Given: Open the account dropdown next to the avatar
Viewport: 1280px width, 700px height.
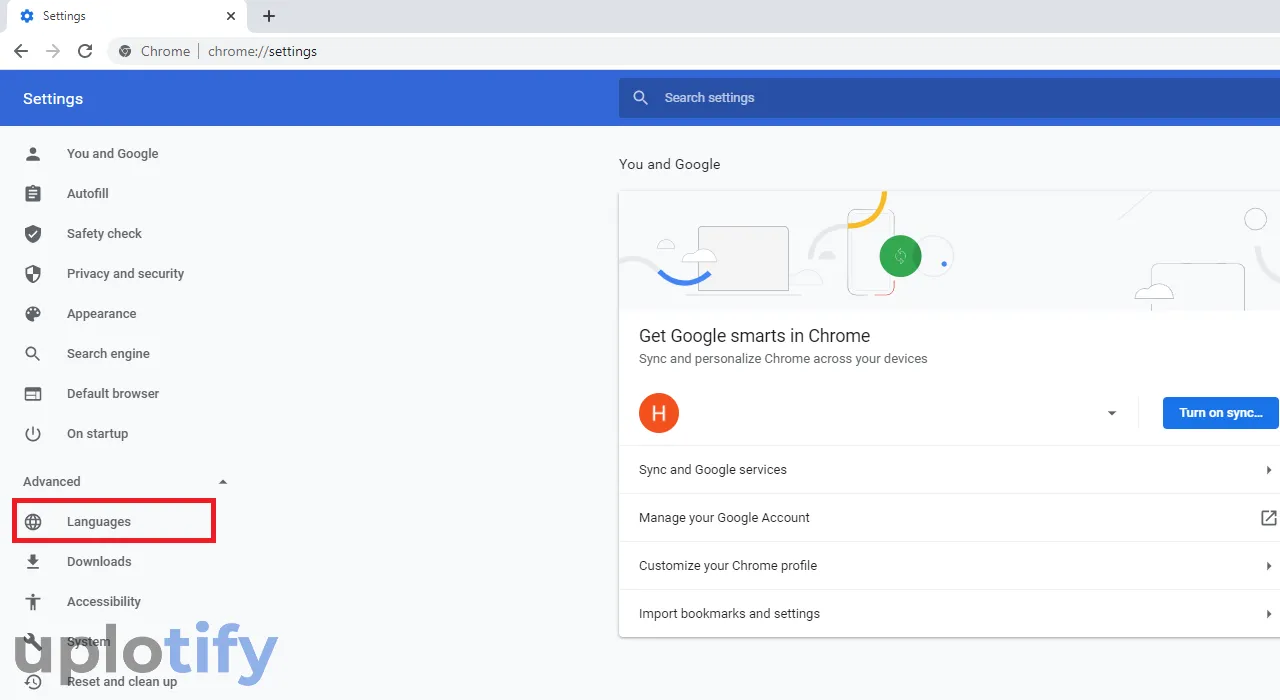Looking at the screenshot, I should click(1111, 413).
